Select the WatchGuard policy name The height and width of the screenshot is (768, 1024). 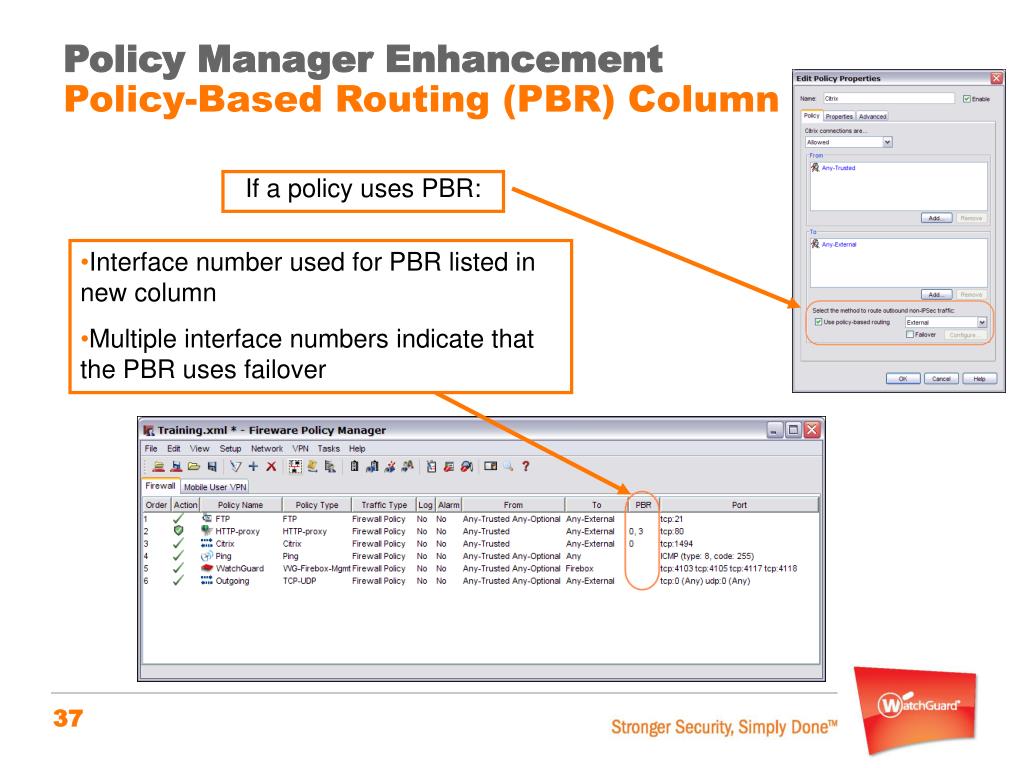pyautogui.click(x=240, y=569)
